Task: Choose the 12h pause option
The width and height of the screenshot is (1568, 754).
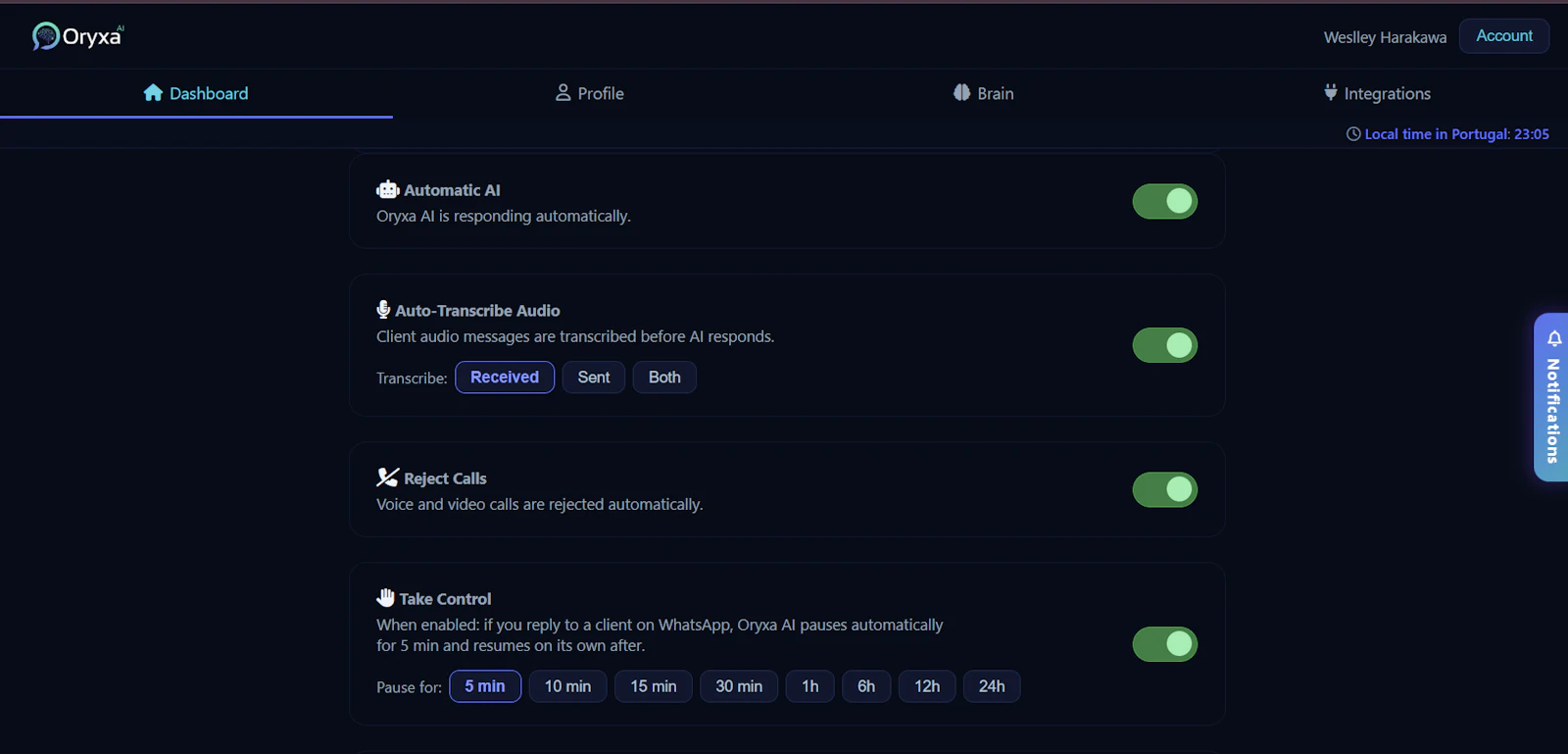Action: click(x=927, y=686)
